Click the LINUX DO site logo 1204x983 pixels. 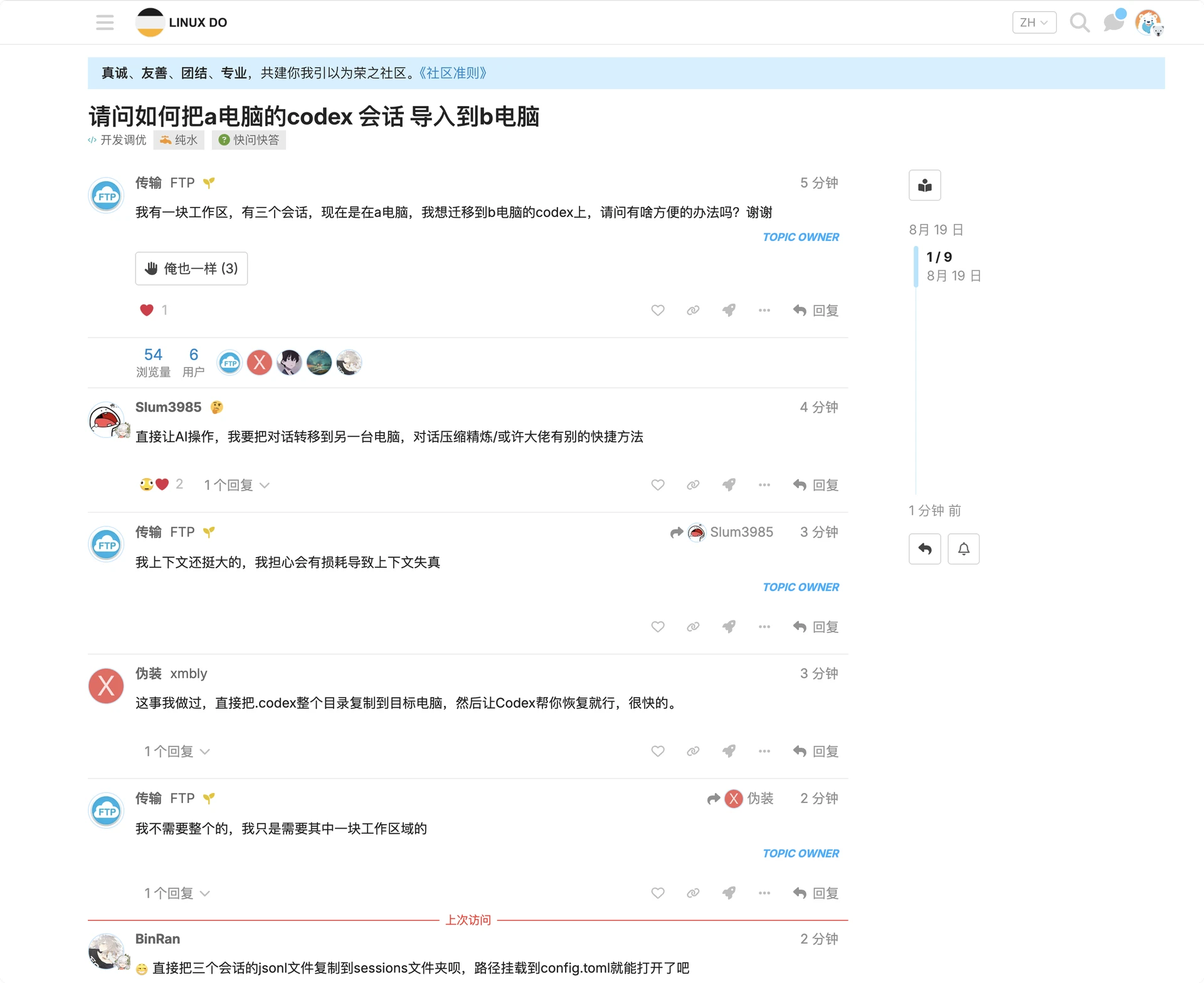click(182, 23)
